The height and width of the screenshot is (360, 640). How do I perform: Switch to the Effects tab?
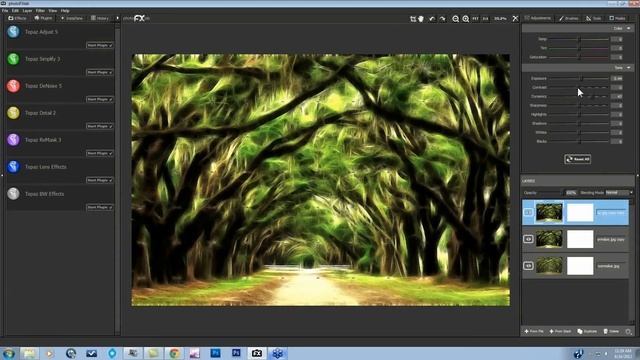18,18
